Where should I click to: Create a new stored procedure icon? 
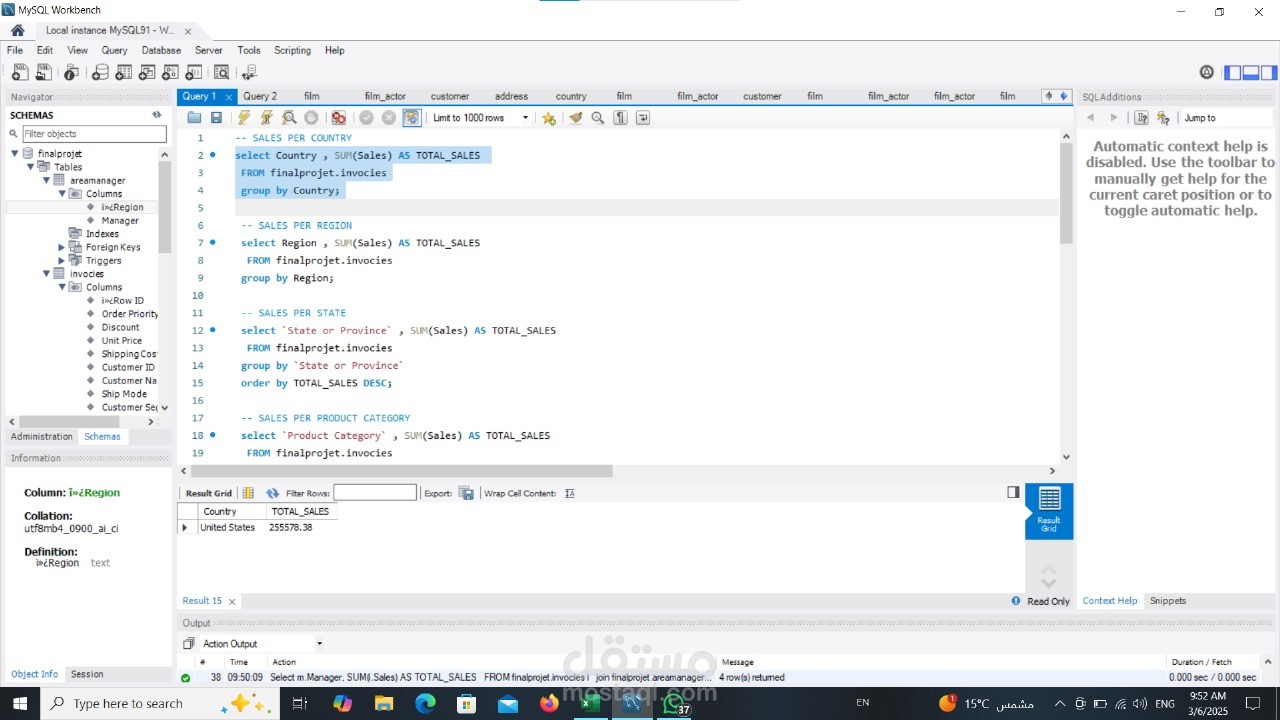pos(170,72)
